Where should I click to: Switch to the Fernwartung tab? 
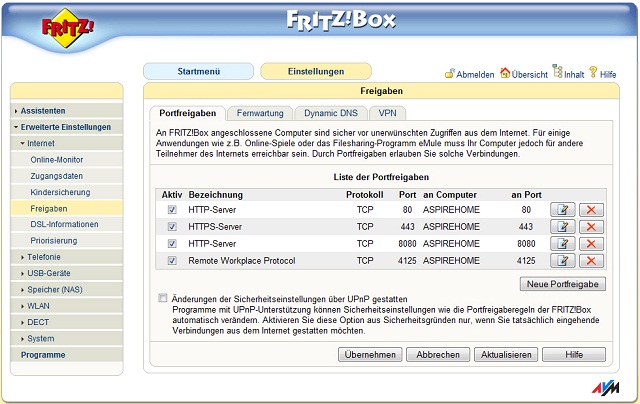click(260, 114)
